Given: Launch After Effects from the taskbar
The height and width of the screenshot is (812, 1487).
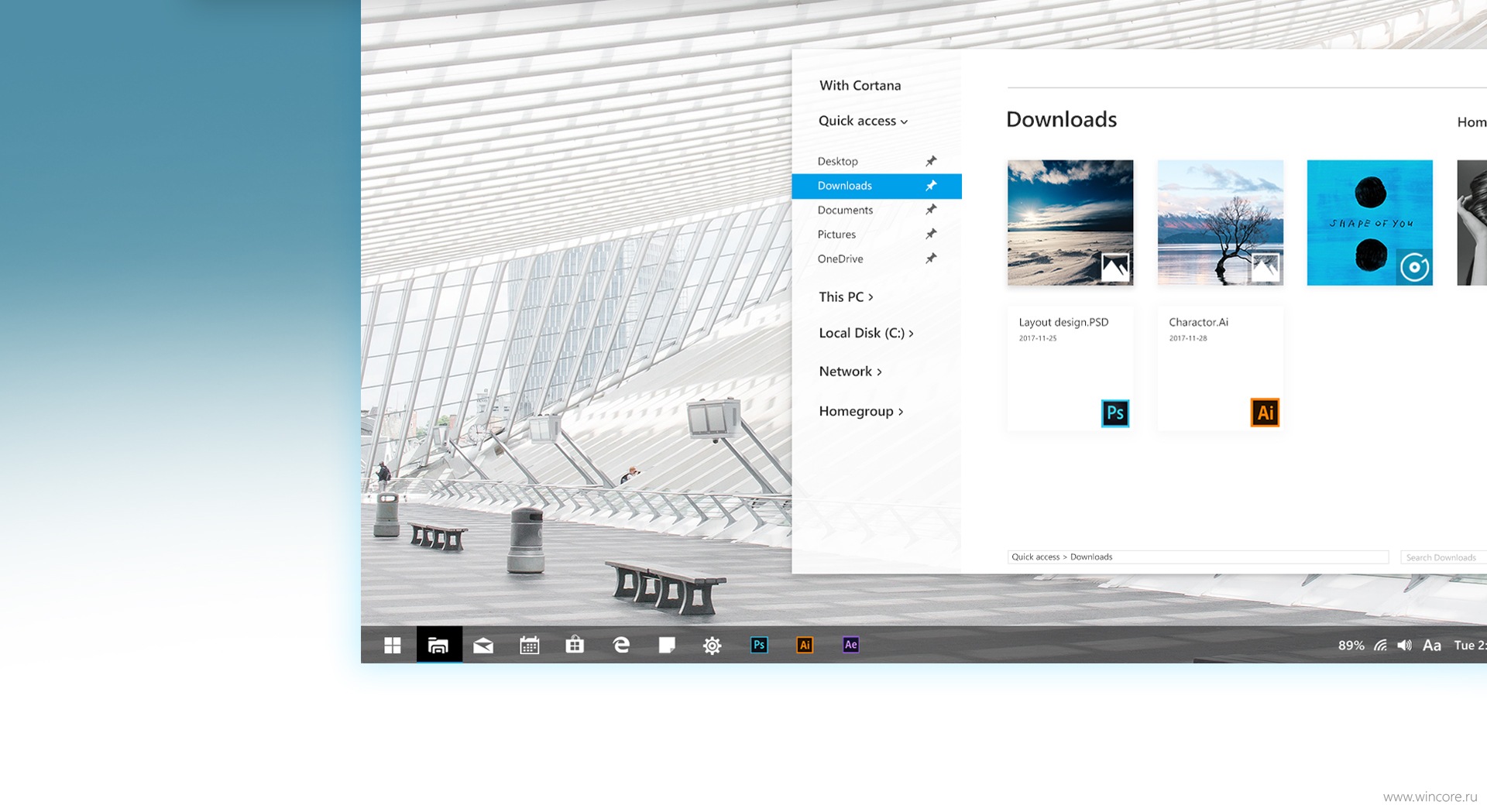Looking at the screenshot, I should click(850, 645).
